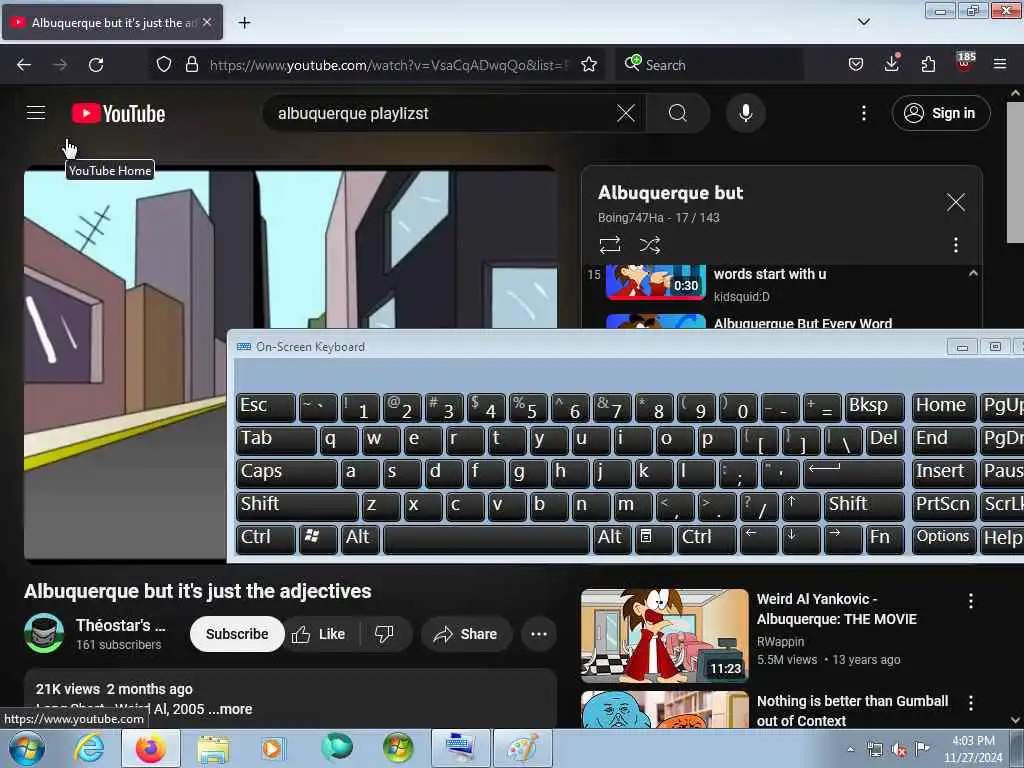
Task: Toggle shuffle playlist in Albuquerque but panel
Action: click(x=650, y=245)
